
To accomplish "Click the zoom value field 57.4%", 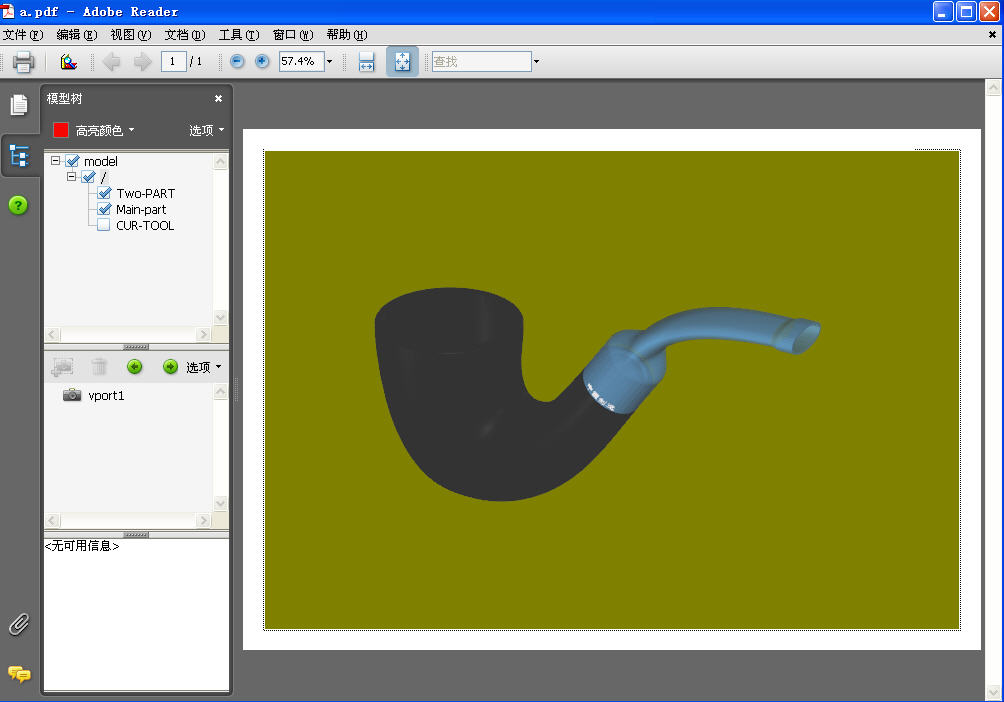I will (x=302, y=61).
